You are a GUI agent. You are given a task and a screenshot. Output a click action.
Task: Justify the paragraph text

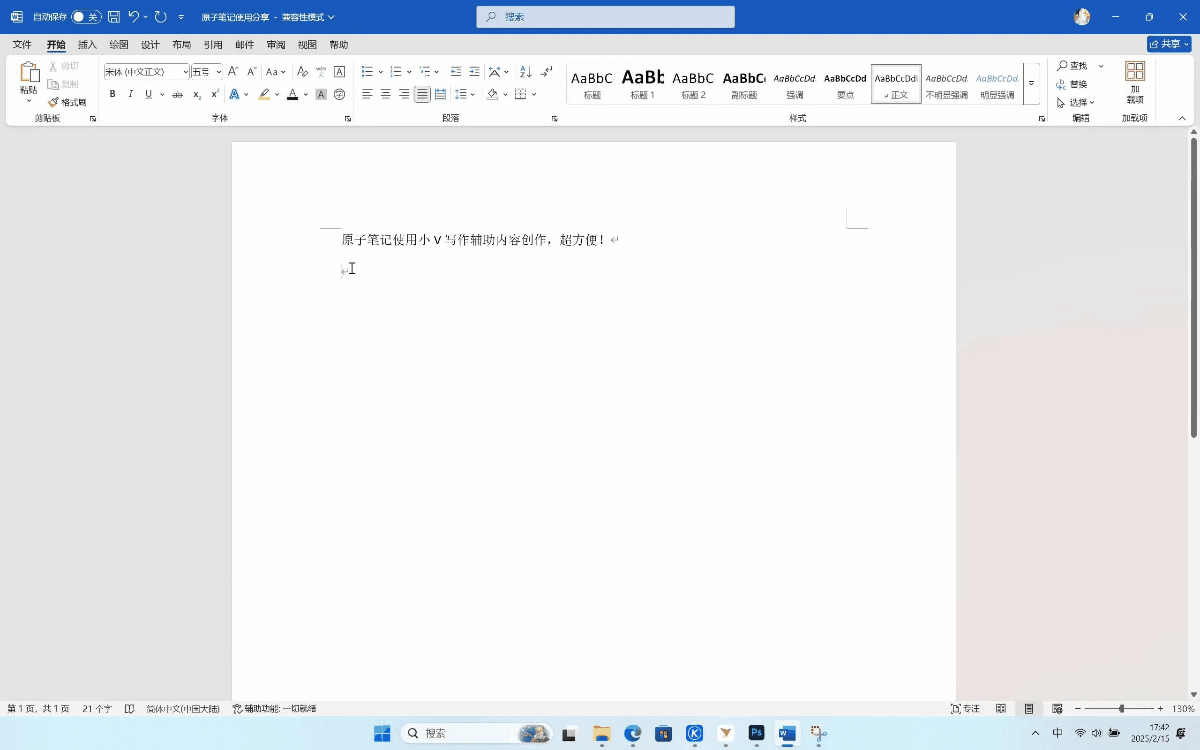click(422, 94)
